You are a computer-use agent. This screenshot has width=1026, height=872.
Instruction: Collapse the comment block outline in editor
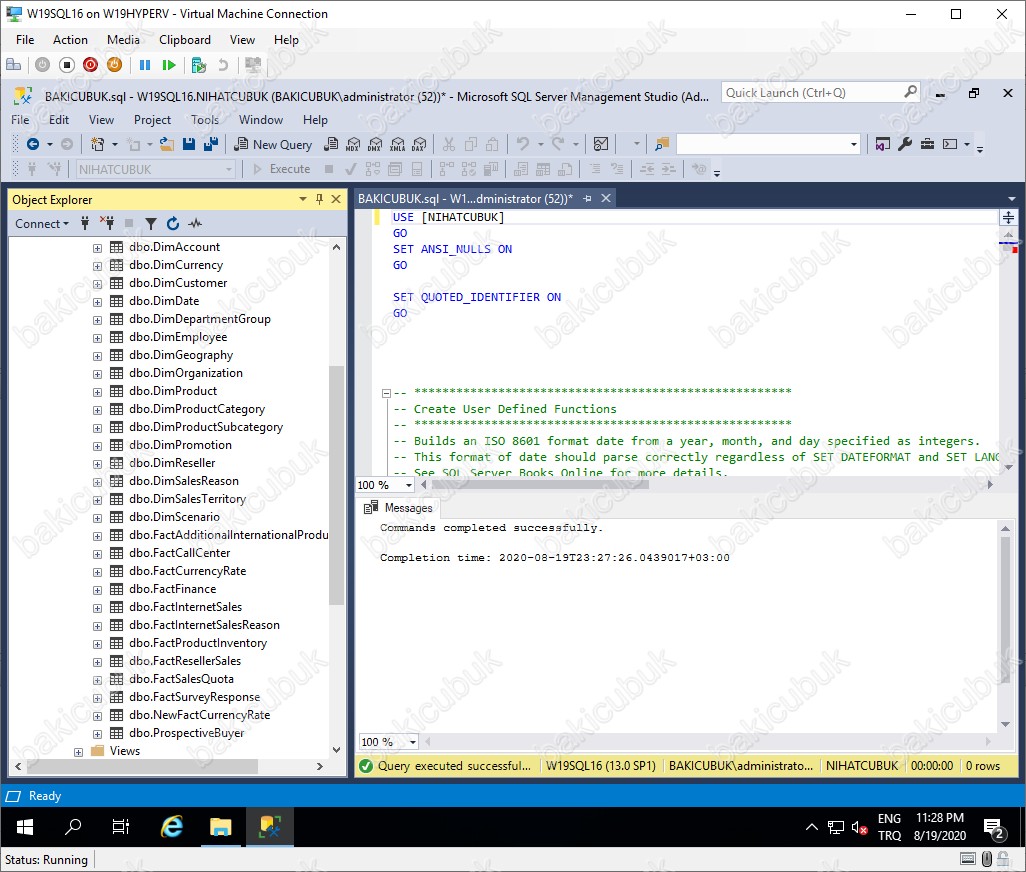386,393
